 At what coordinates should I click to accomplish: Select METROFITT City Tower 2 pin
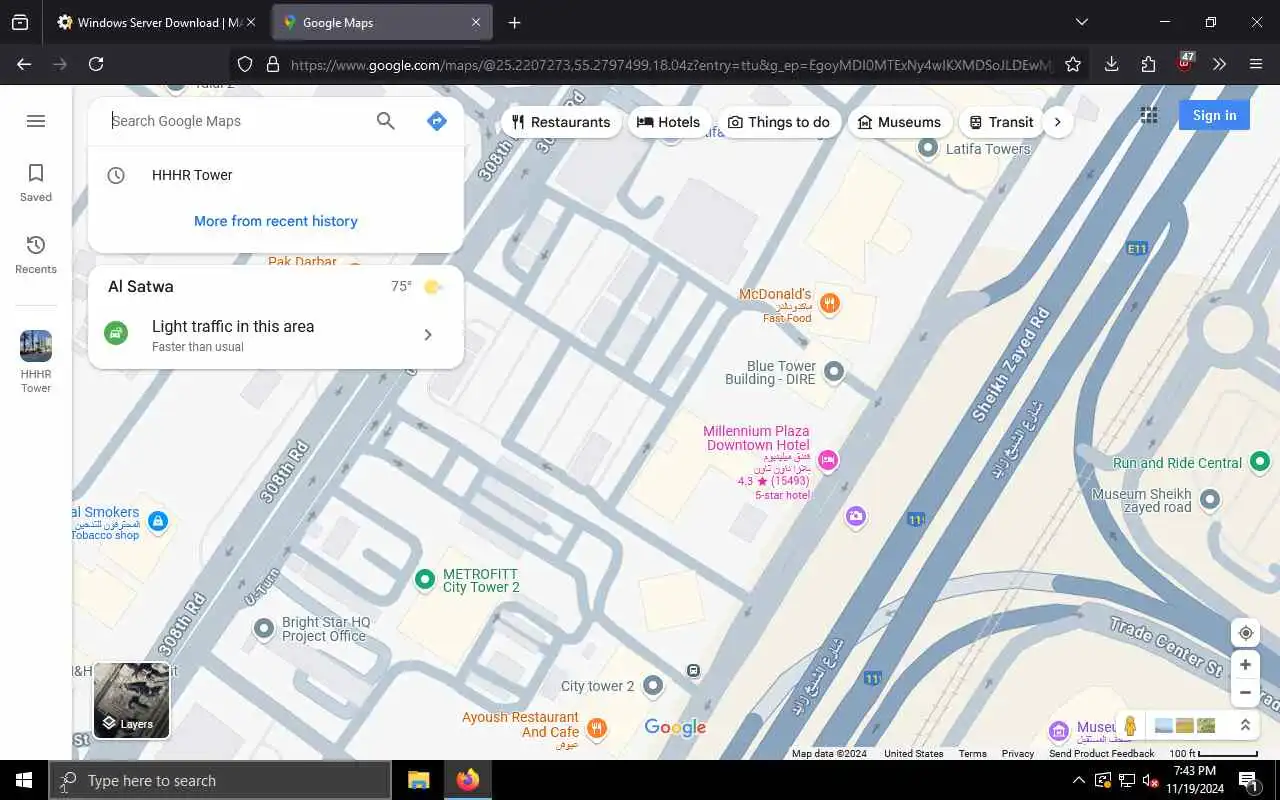(425, 578)
